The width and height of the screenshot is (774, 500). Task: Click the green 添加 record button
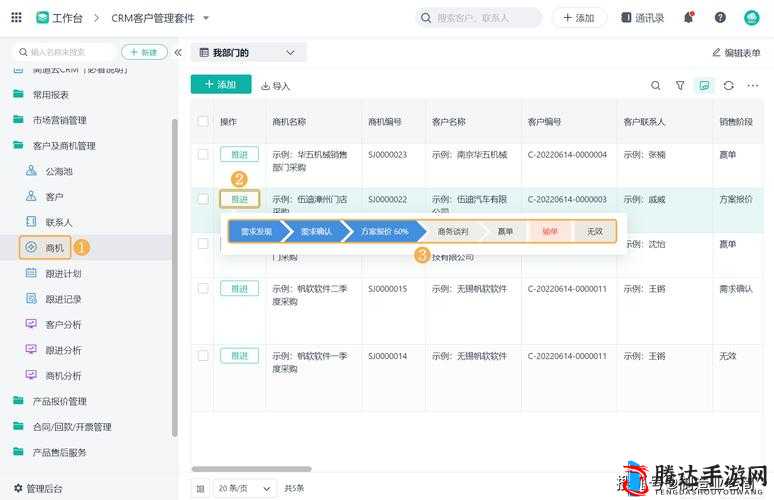tap(221, 84)
